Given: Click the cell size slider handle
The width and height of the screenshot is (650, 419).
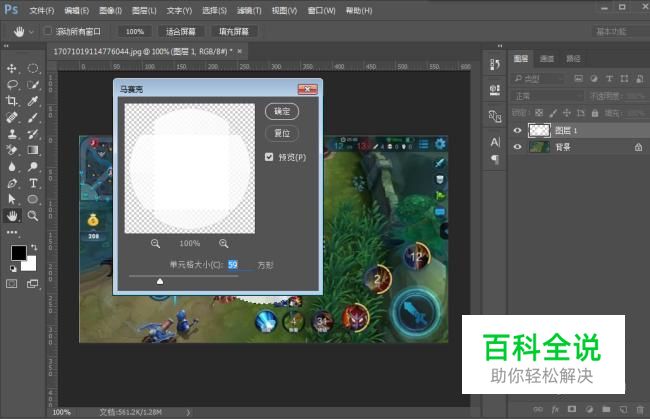Looking at the screenshot, I should pos(160,281).
